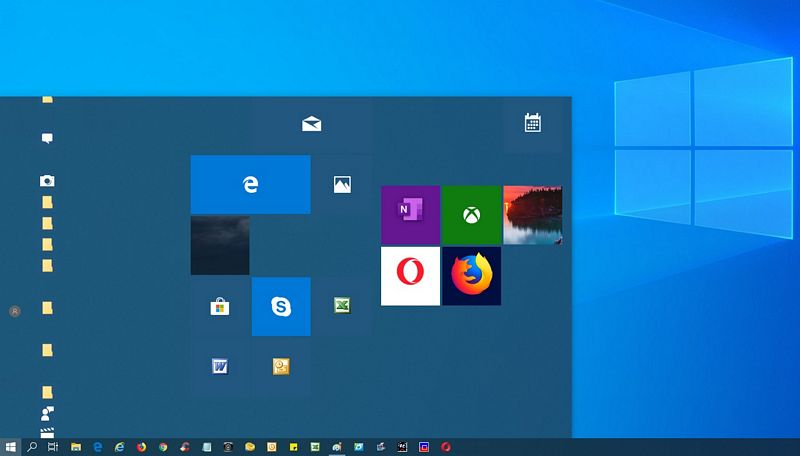This screenshot has height=456, width=800.
Task: Open the Outlook tile
Action: point(281,366)
